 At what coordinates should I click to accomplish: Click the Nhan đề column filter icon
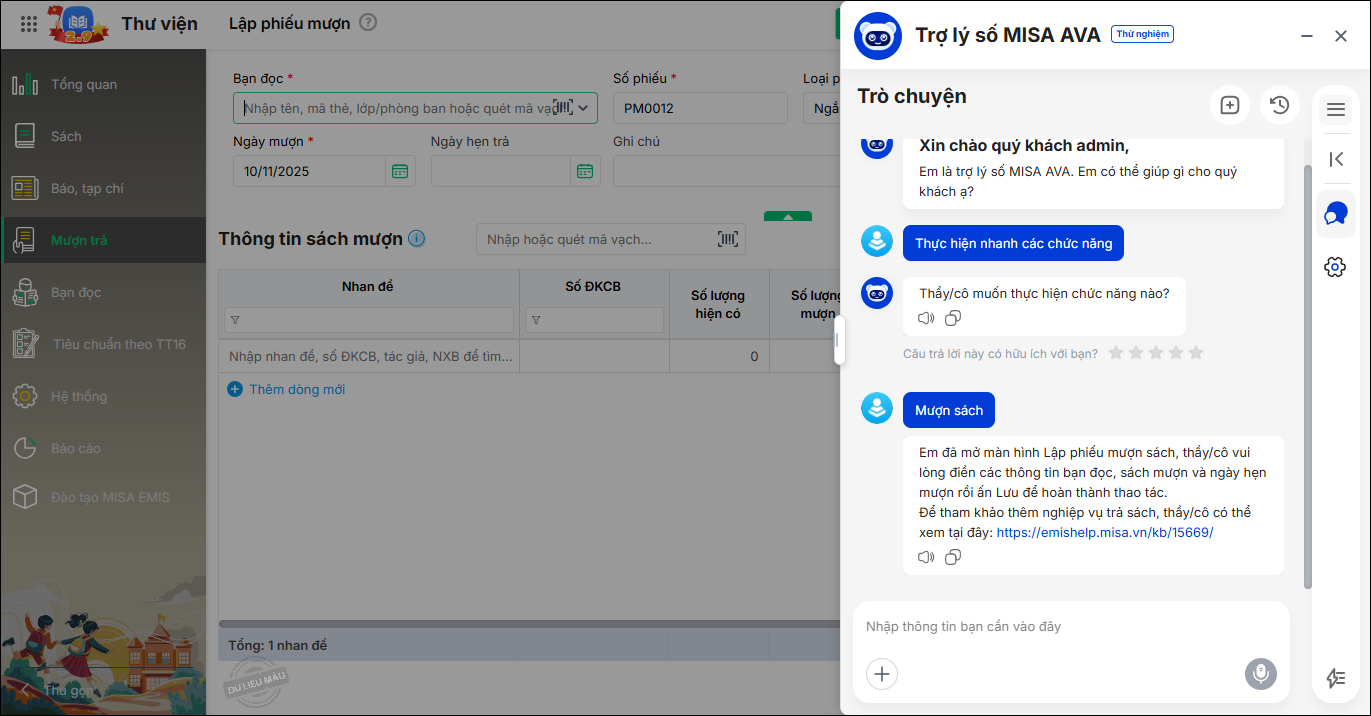(x=236, y=320)
